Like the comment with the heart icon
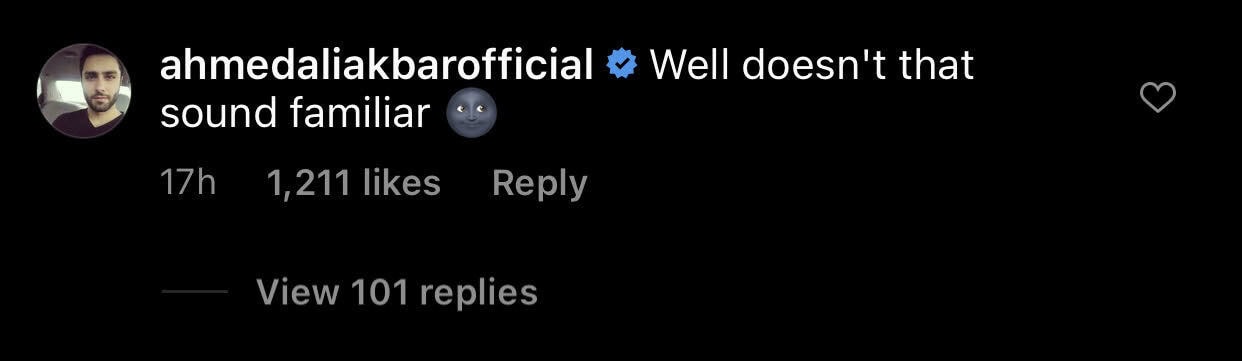Screen dimensions: 1242x361 pyautogui.click(x=1158, y=97)
